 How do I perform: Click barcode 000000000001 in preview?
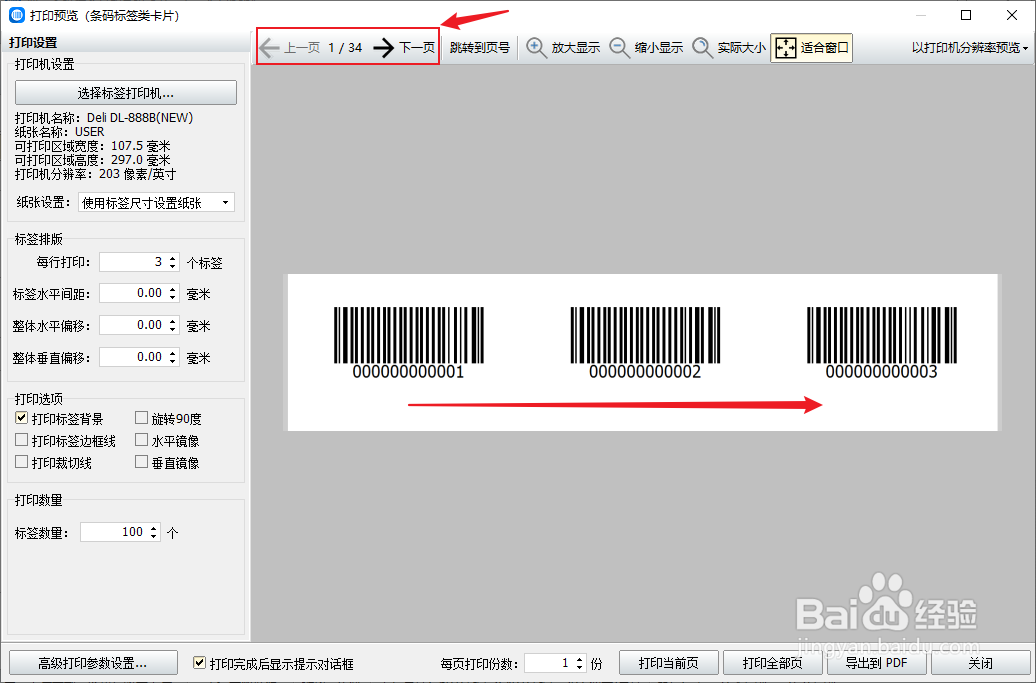pos(409,342)
